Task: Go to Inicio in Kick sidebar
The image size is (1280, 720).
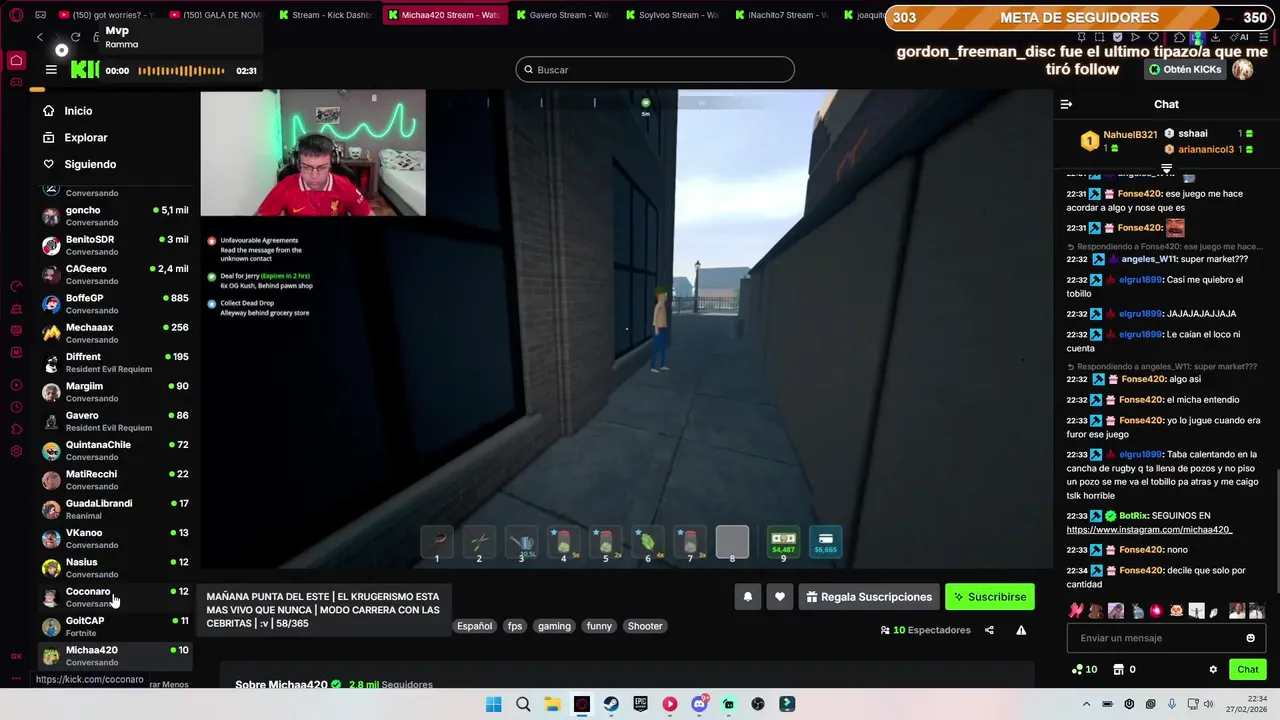Action: pyautogui.click(x=78, y=111)
